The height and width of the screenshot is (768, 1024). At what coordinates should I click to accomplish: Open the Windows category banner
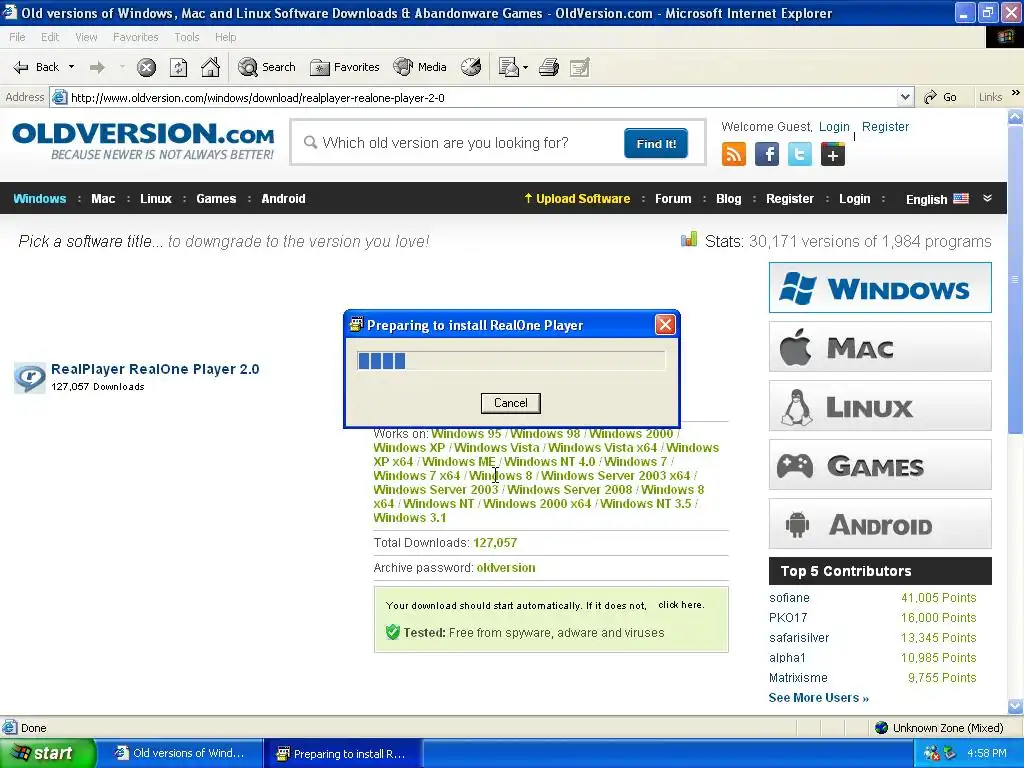[x=880, y=287]
